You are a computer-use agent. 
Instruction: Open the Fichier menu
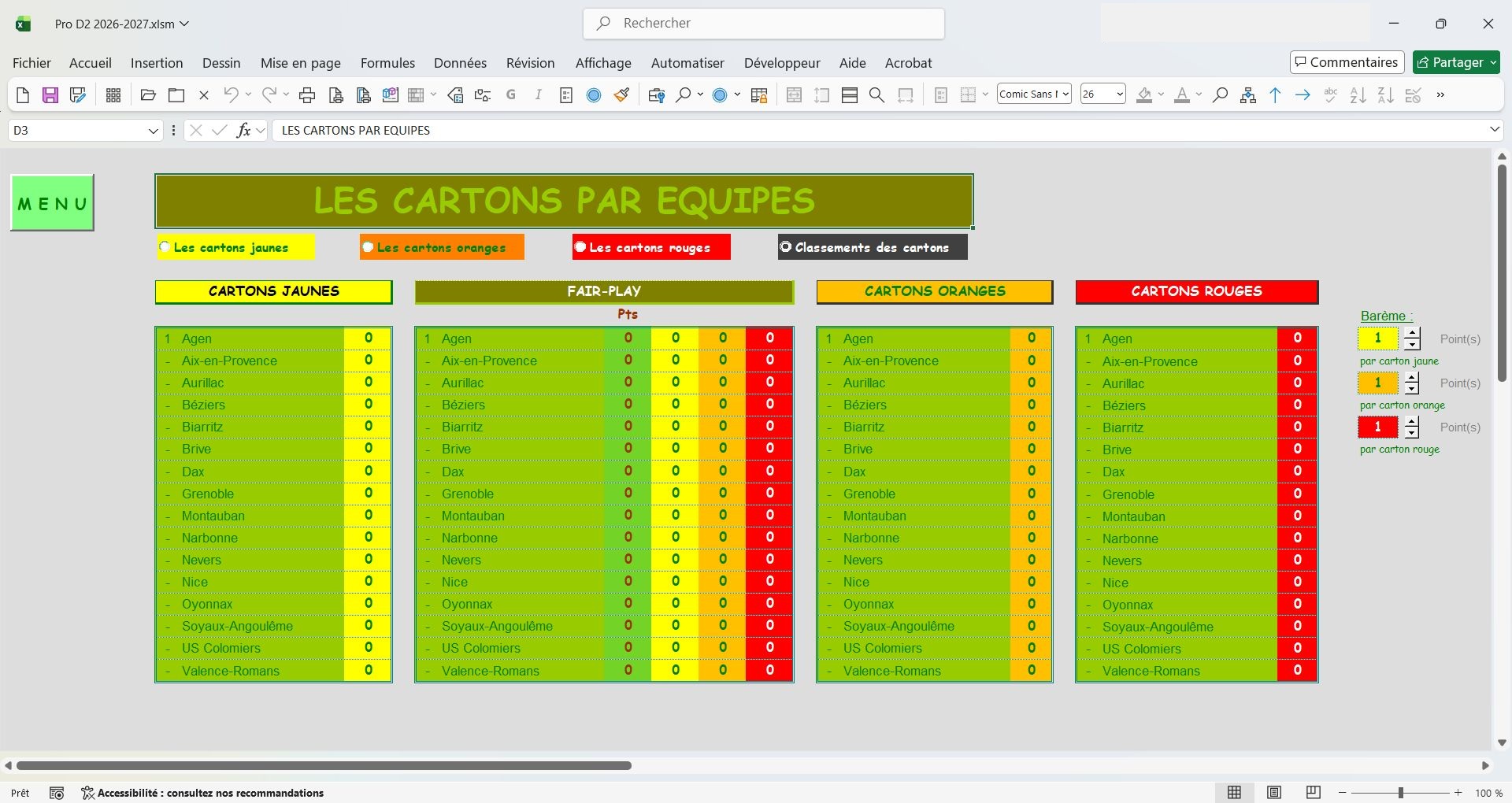point(31,63)
